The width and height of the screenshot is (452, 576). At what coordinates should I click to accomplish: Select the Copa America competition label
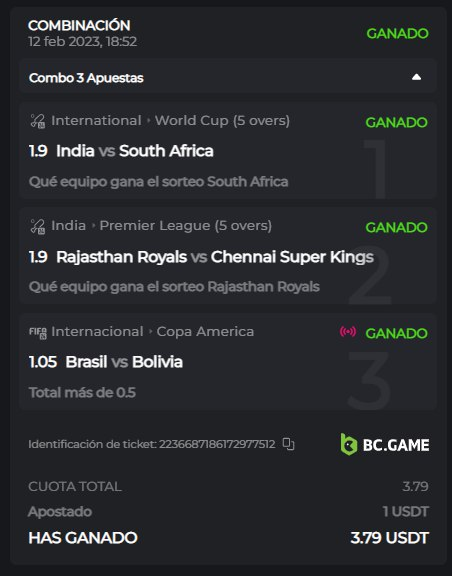pos(205,331)
